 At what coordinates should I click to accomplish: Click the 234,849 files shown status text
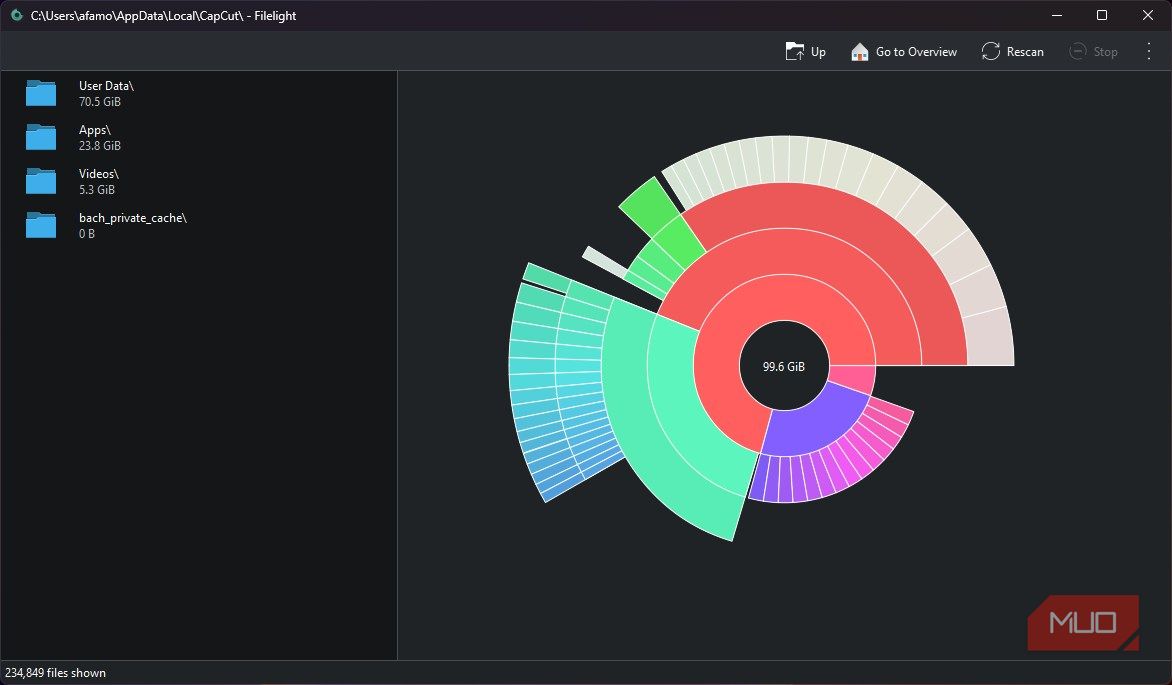(x=55, y=673)
